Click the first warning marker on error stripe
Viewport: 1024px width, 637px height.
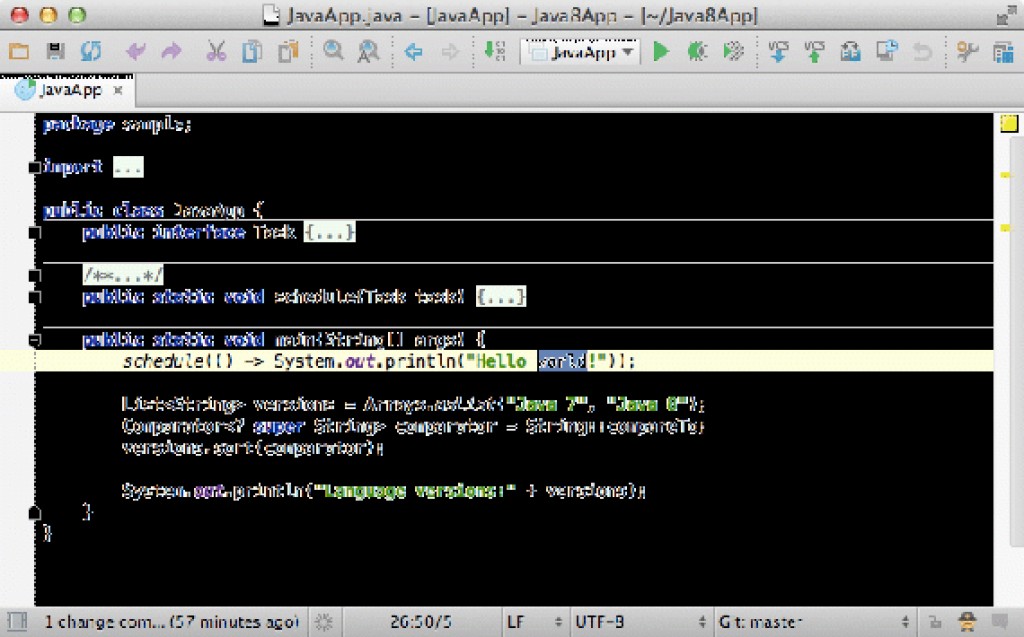(1005, 174)
